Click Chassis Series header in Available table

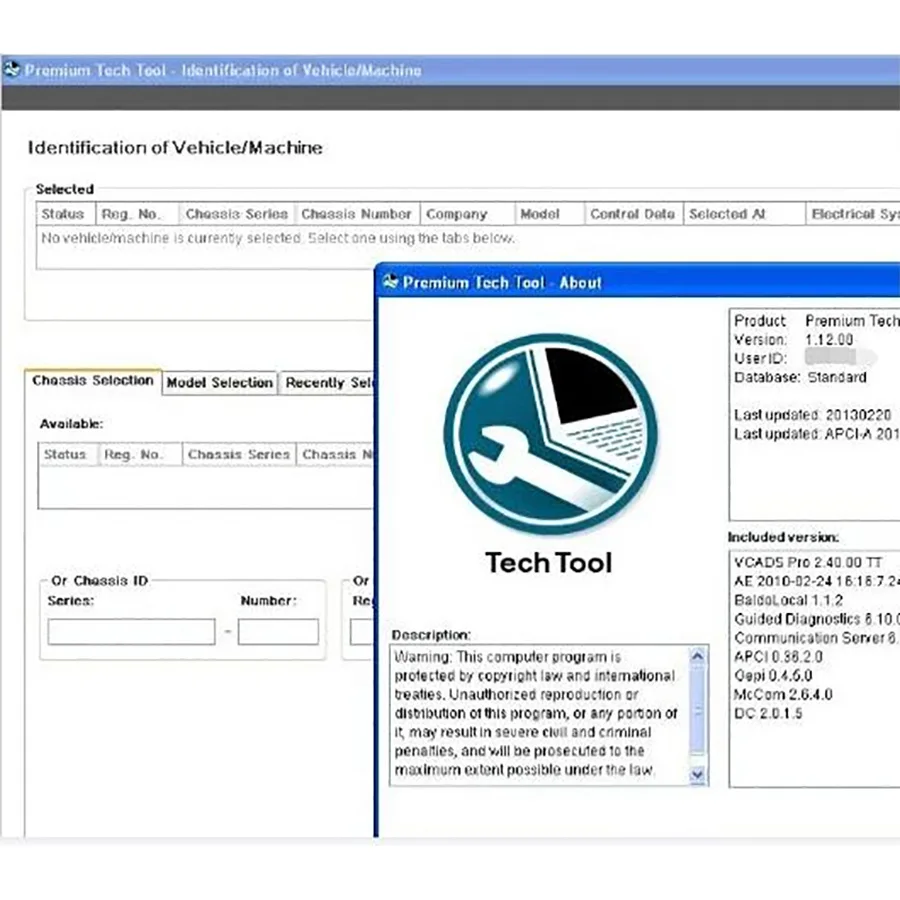[x=239, y=455]
